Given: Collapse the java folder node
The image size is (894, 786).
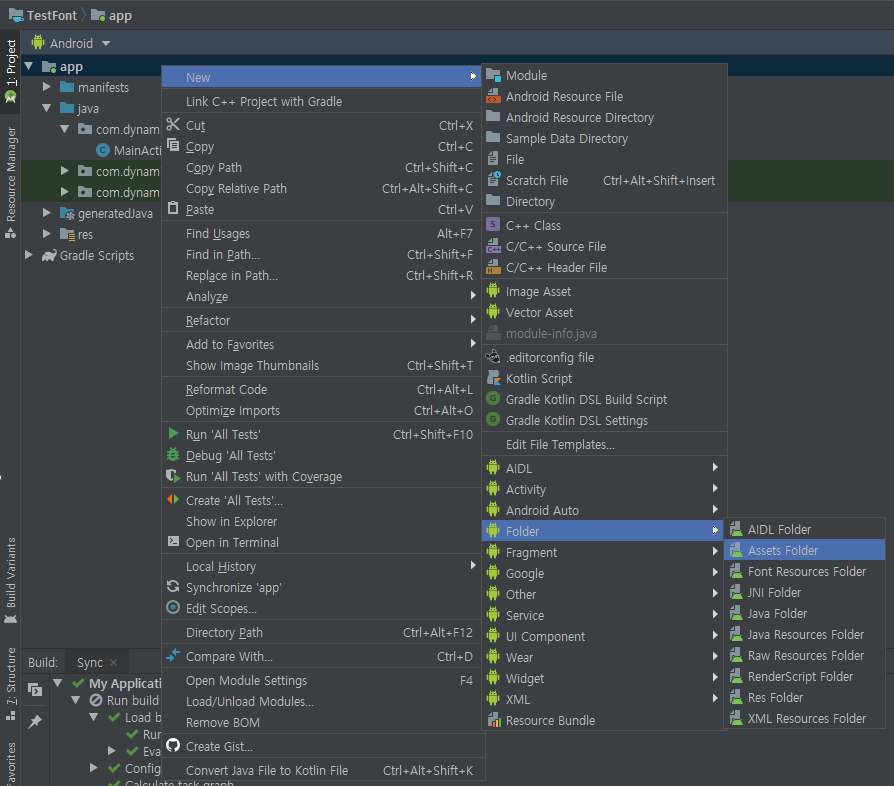Looking at the screenshot, I should pos(47,108).
